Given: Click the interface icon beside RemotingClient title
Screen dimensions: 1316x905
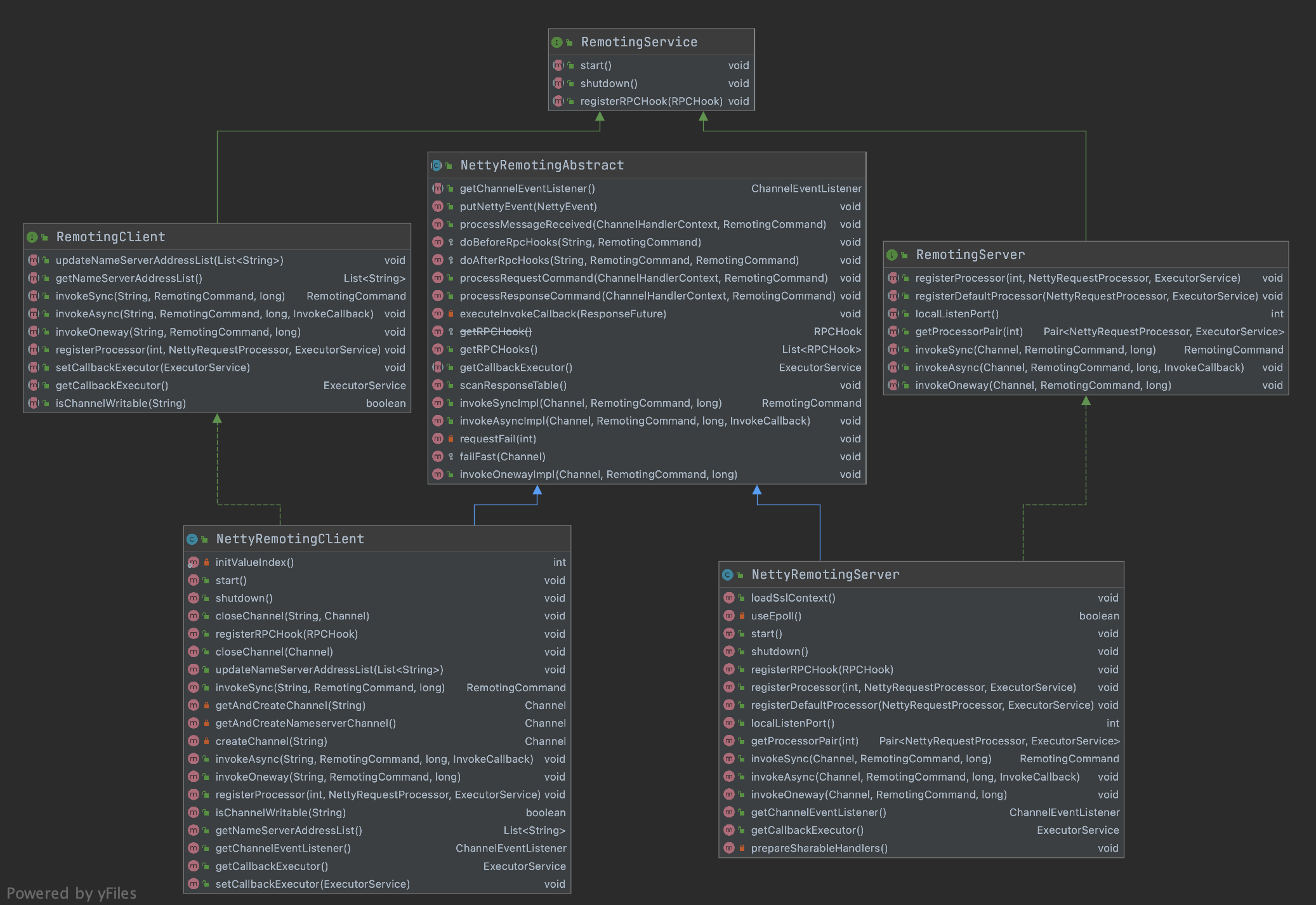Looking at the screenshot, I should [32, 237].
